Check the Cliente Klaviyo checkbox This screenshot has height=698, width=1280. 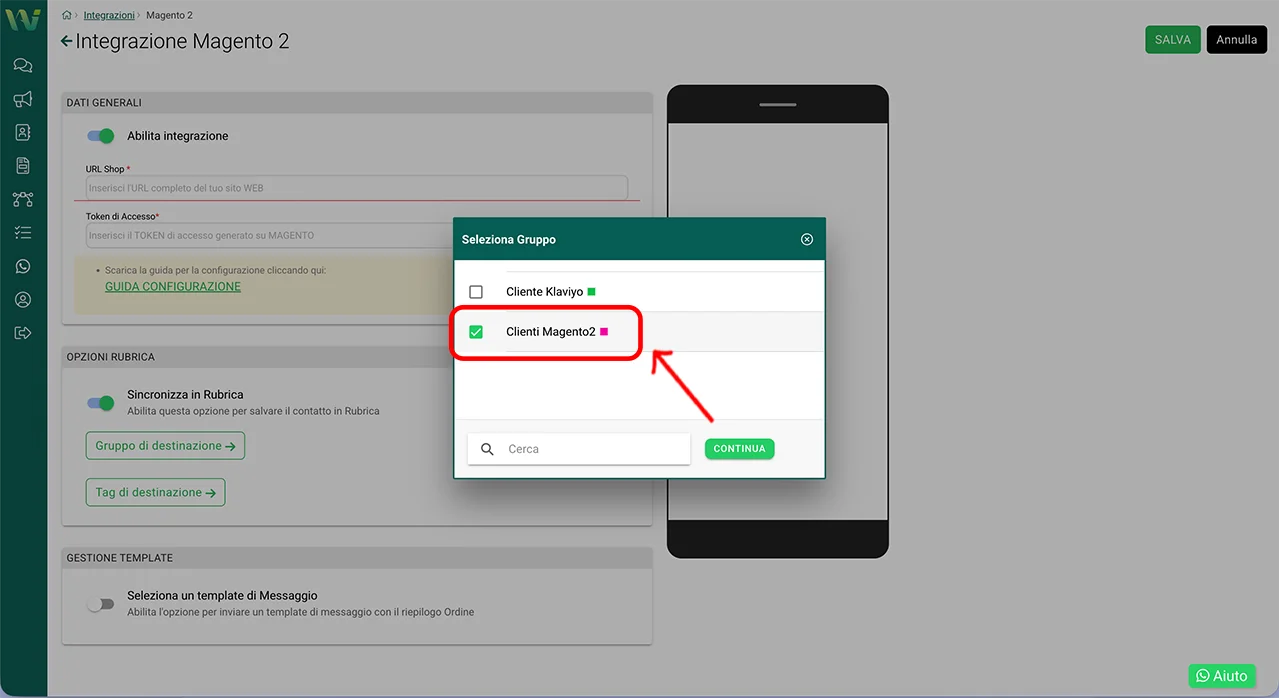(x=476, y=292)
